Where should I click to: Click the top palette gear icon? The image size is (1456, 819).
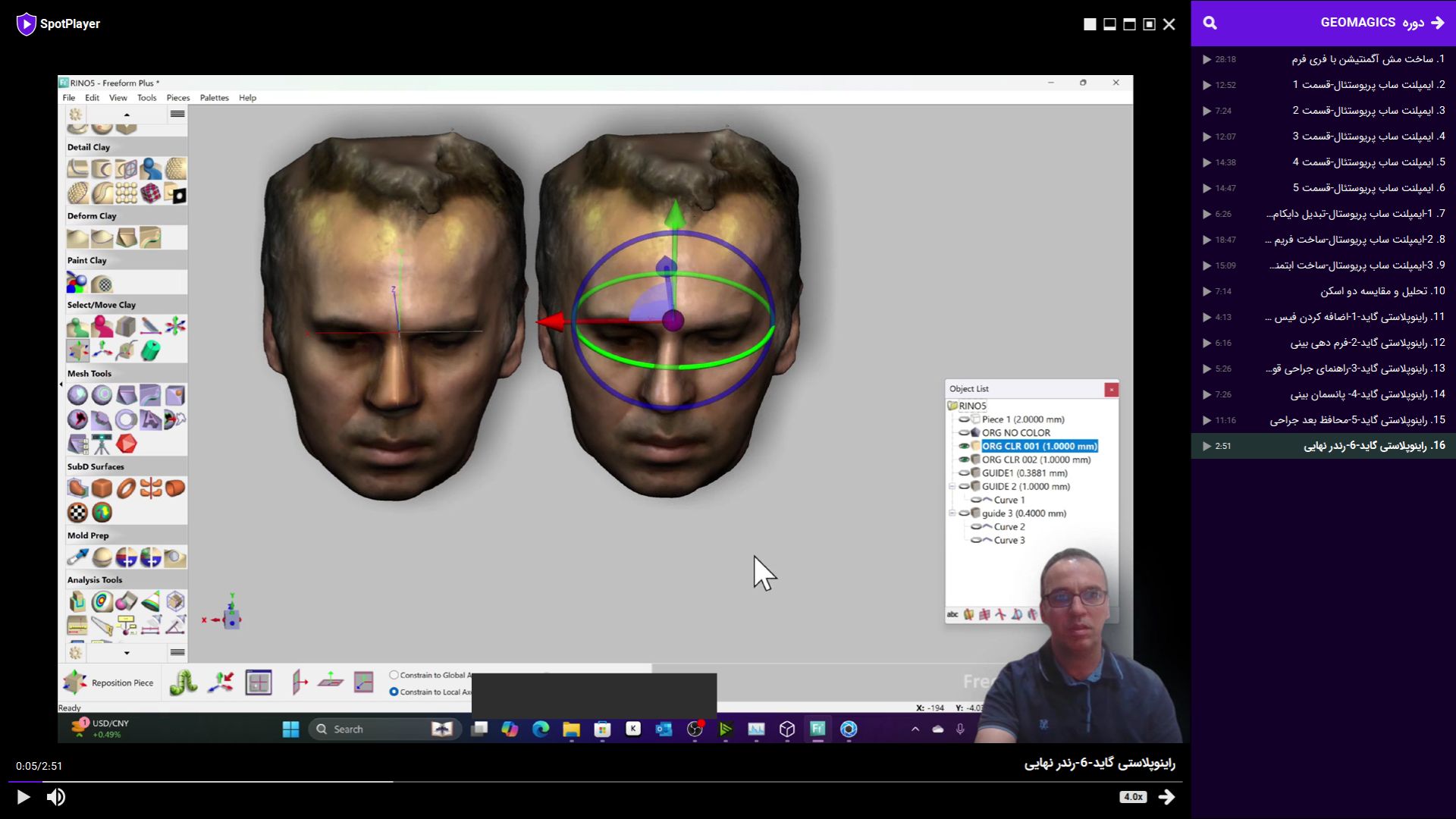75,115
